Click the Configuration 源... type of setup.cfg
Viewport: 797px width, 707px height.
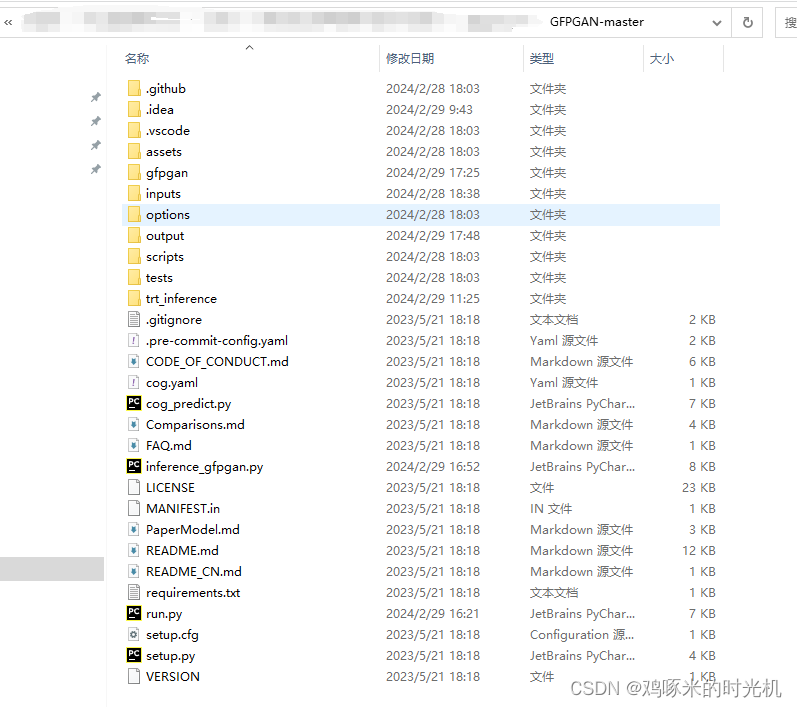coord(582,635)
